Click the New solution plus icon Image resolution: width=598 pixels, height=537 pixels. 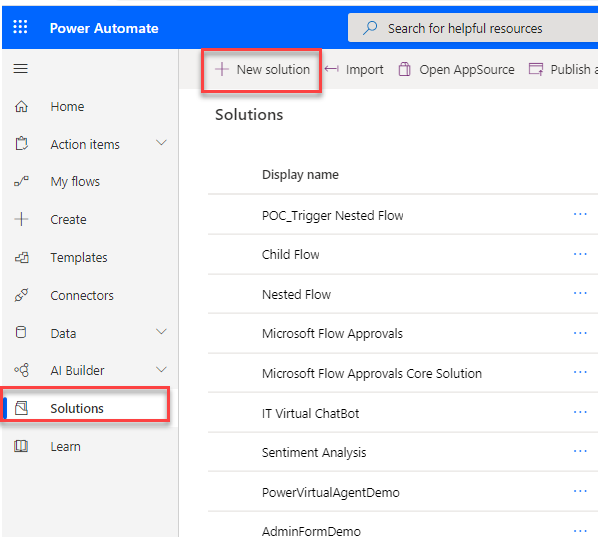(222, 69)
